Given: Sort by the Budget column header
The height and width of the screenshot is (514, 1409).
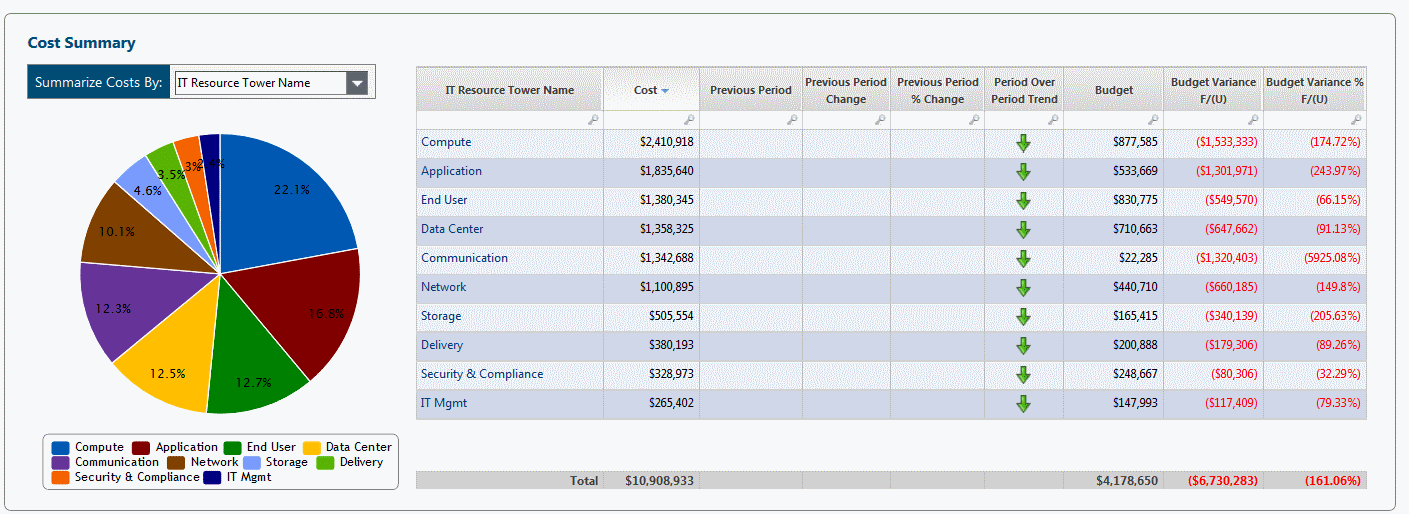Looking at the screenshot, I should point(1114,90).
